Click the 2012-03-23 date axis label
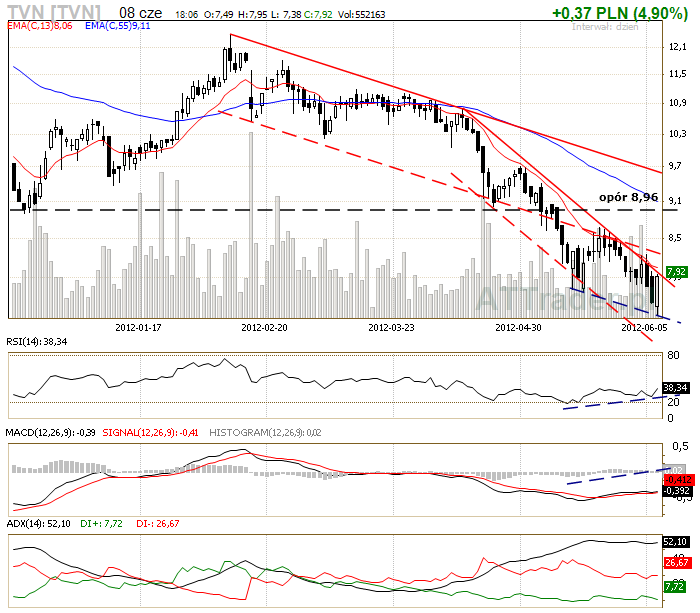Image resolution: width=700 pixels, height=613 pixels. point(391,328)
